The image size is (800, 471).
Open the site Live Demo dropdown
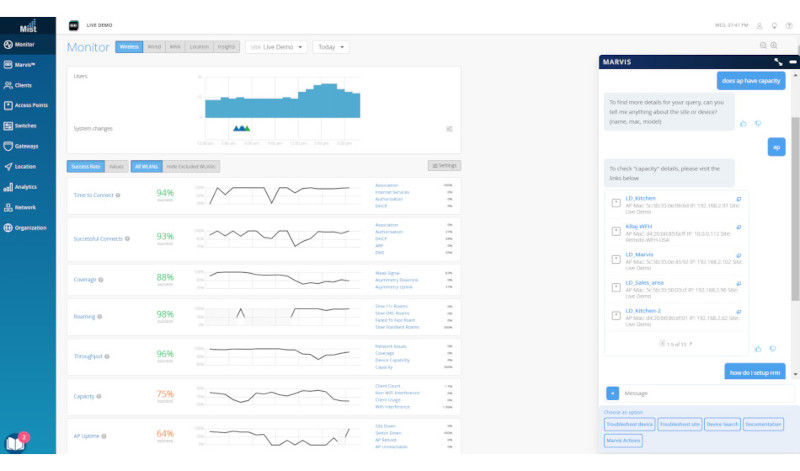click(277, 47)
